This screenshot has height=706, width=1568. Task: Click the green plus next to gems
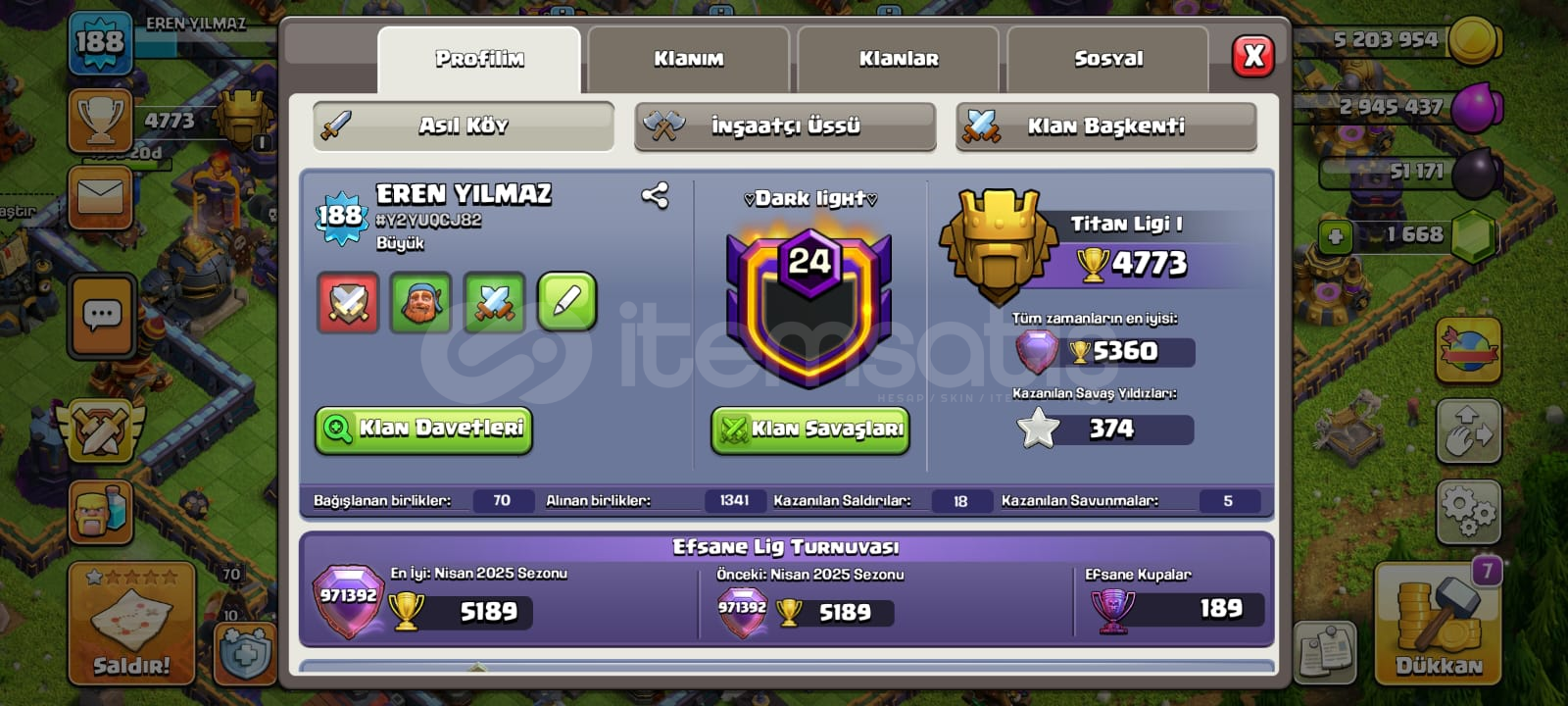(1335, 236)
